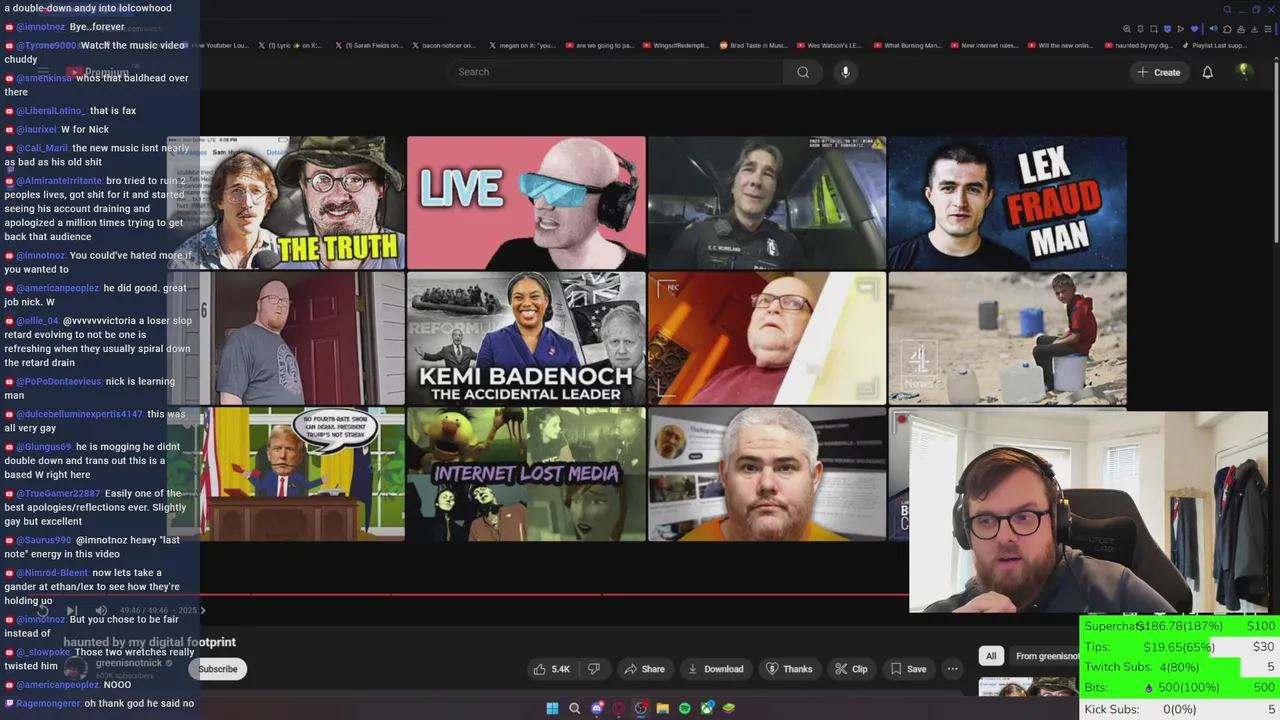Click browser heart bookmark icon
1280x720 pixels.
(1194, 29)
